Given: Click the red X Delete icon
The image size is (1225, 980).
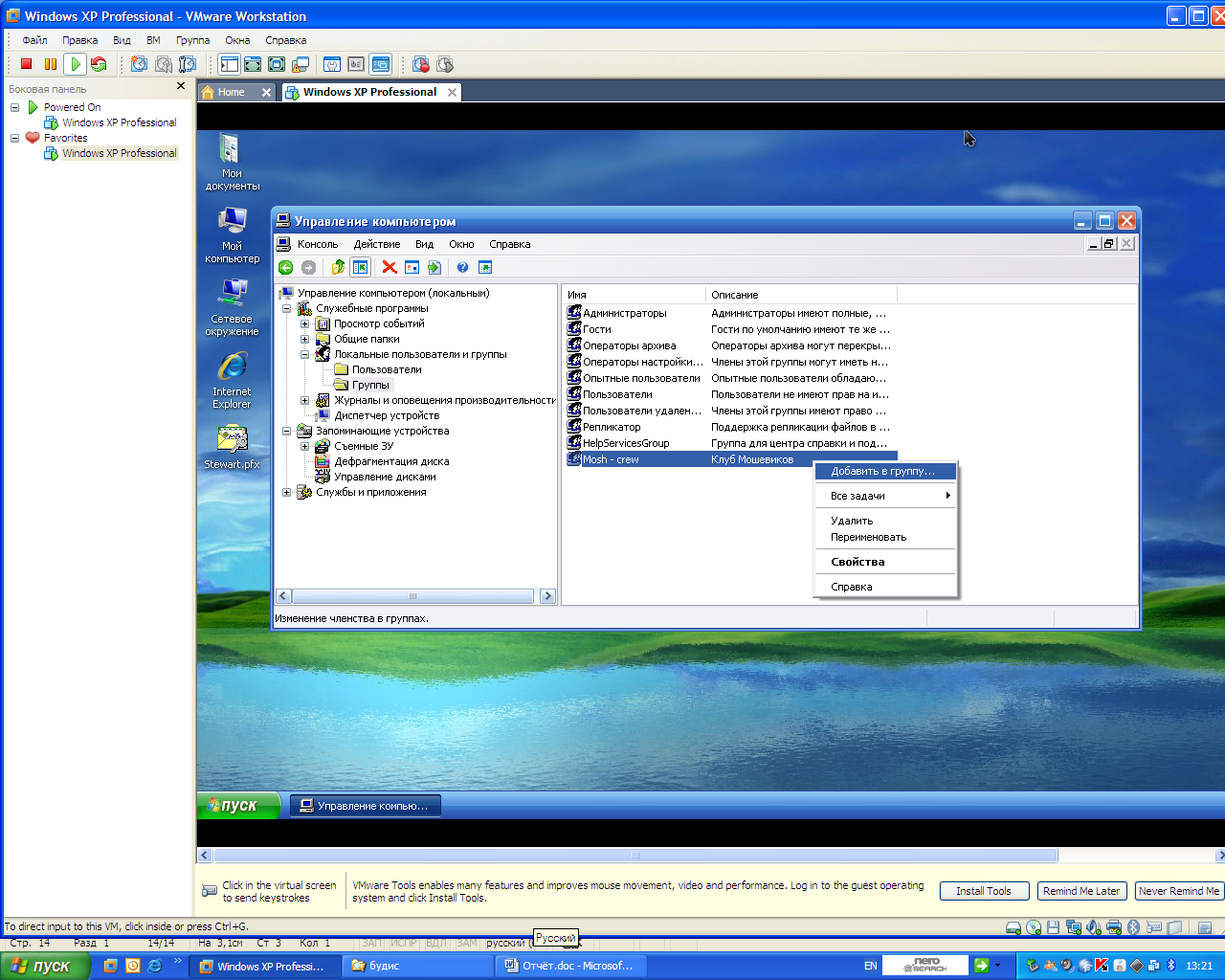Looking at the screenshot, I should [390, 267].
